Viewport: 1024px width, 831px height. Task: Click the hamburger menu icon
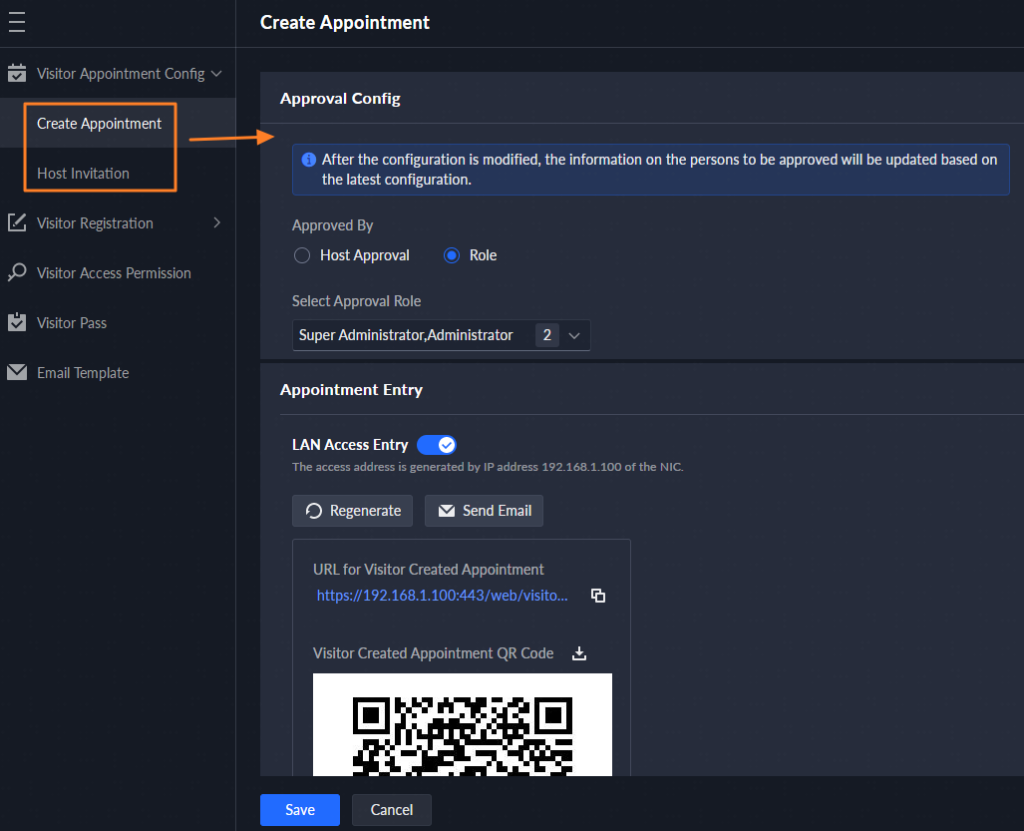tap(17, 22)
